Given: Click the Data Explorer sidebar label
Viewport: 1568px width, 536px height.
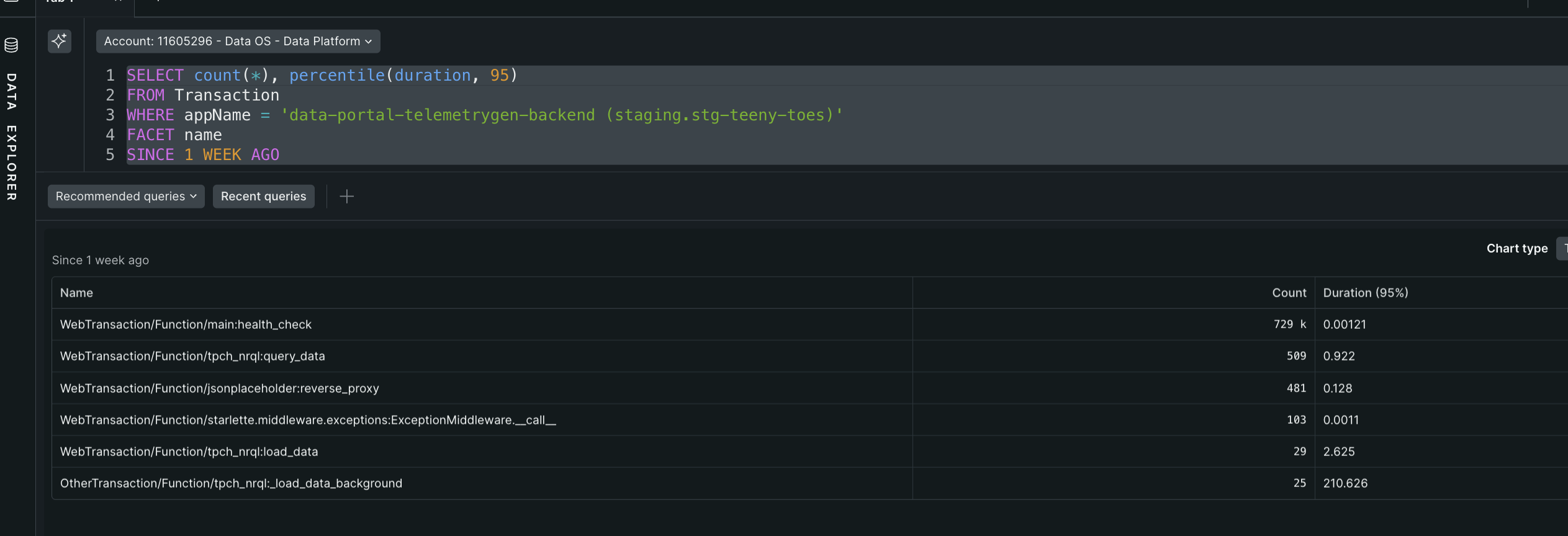Looking at the screenshot, I should pyautogui.click(x=11, y=136).
